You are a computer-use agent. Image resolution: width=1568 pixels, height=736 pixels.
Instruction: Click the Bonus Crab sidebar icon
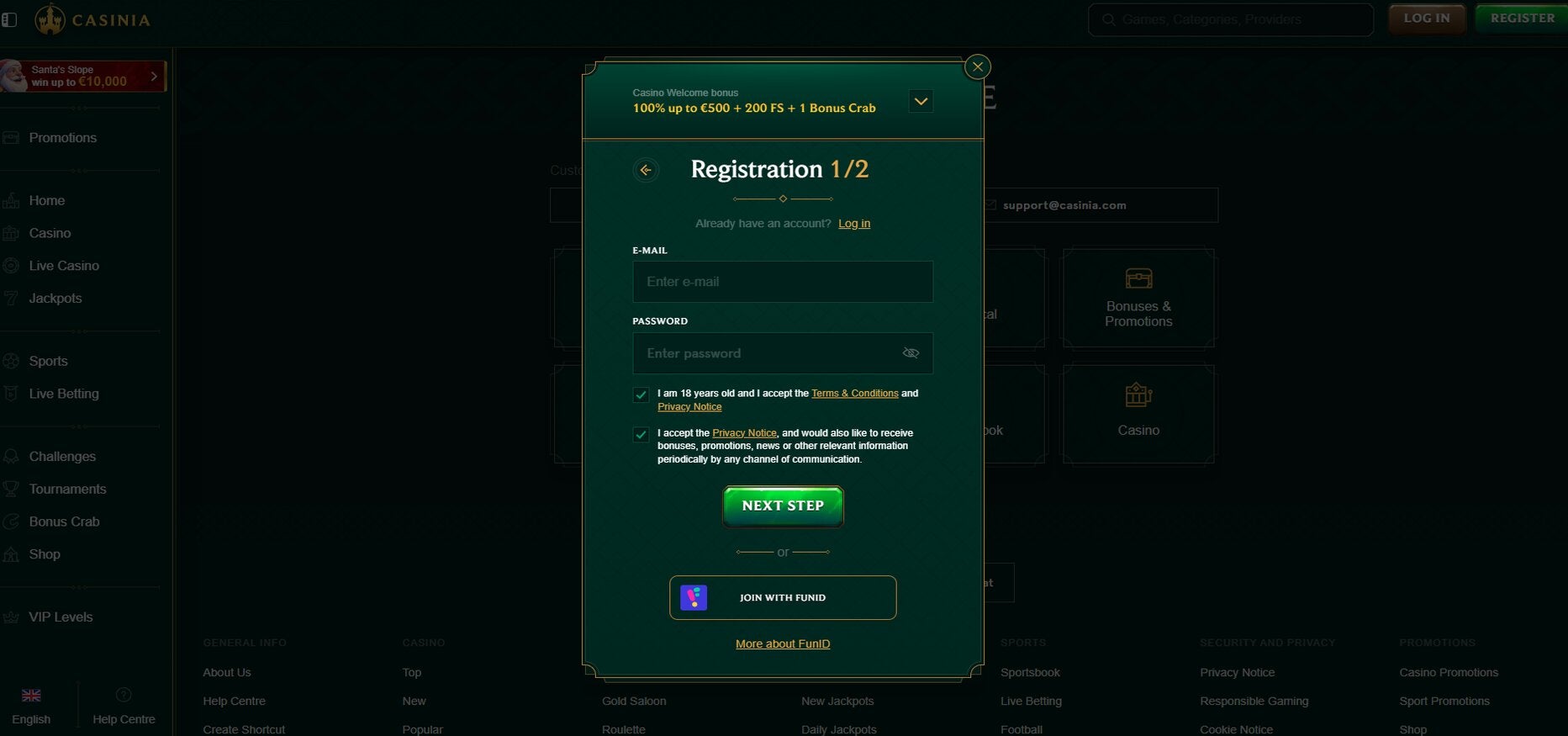(x=11, y=522)
